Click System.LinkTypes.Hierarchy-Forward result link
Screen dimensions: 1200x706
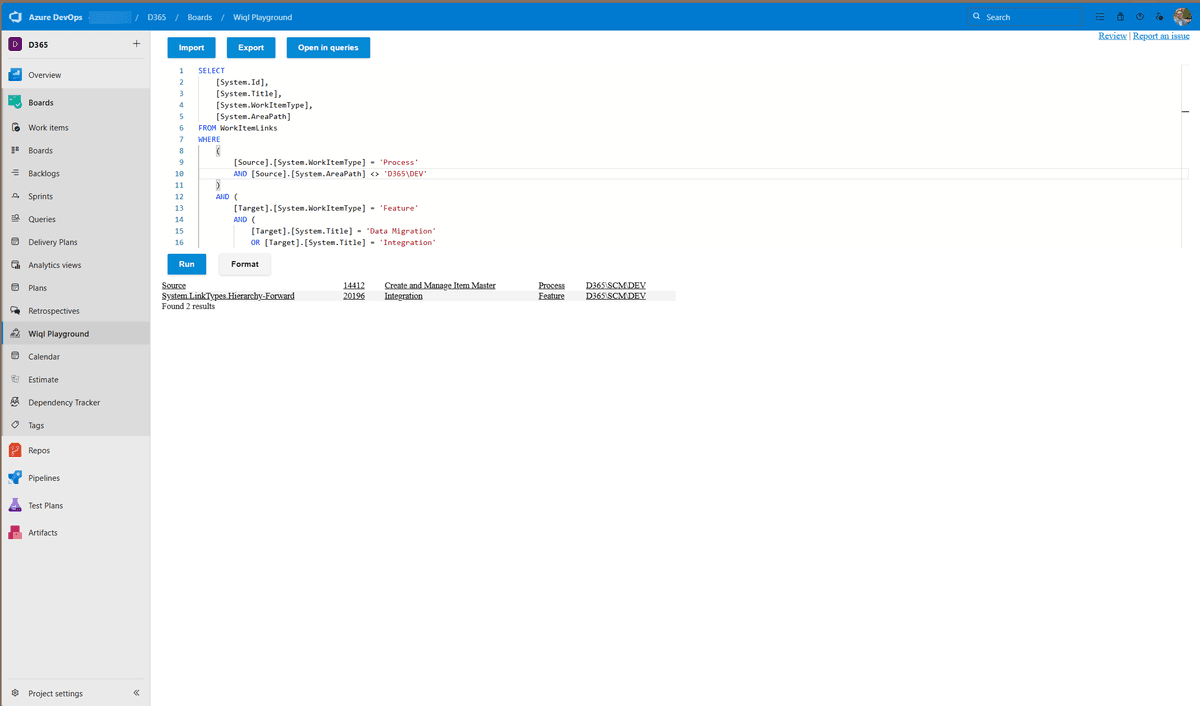click(x=228, y=296)
